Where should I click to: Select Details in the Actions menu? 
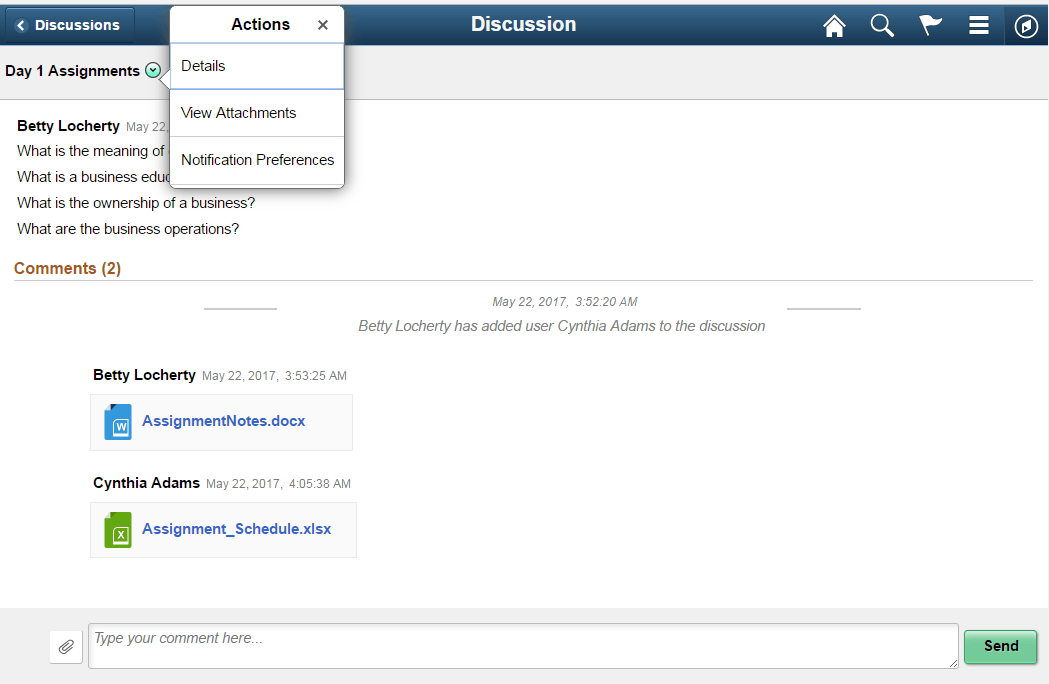point(203,66)
